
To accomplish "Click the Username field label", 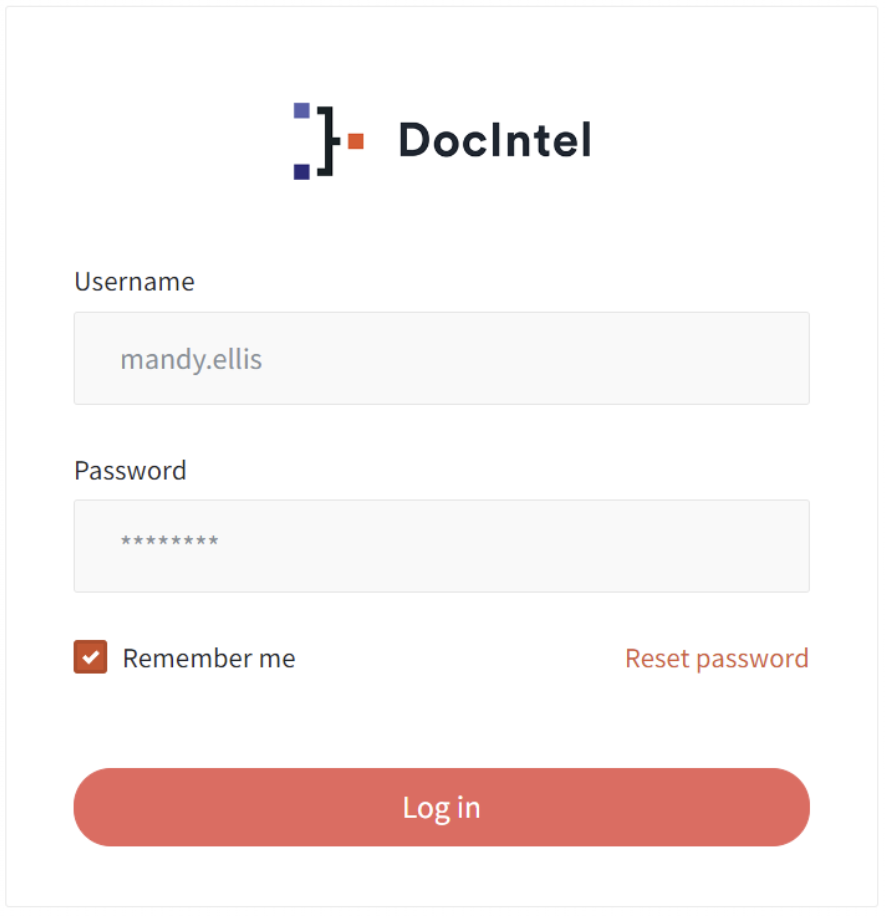I will click(x=134, y=282).
